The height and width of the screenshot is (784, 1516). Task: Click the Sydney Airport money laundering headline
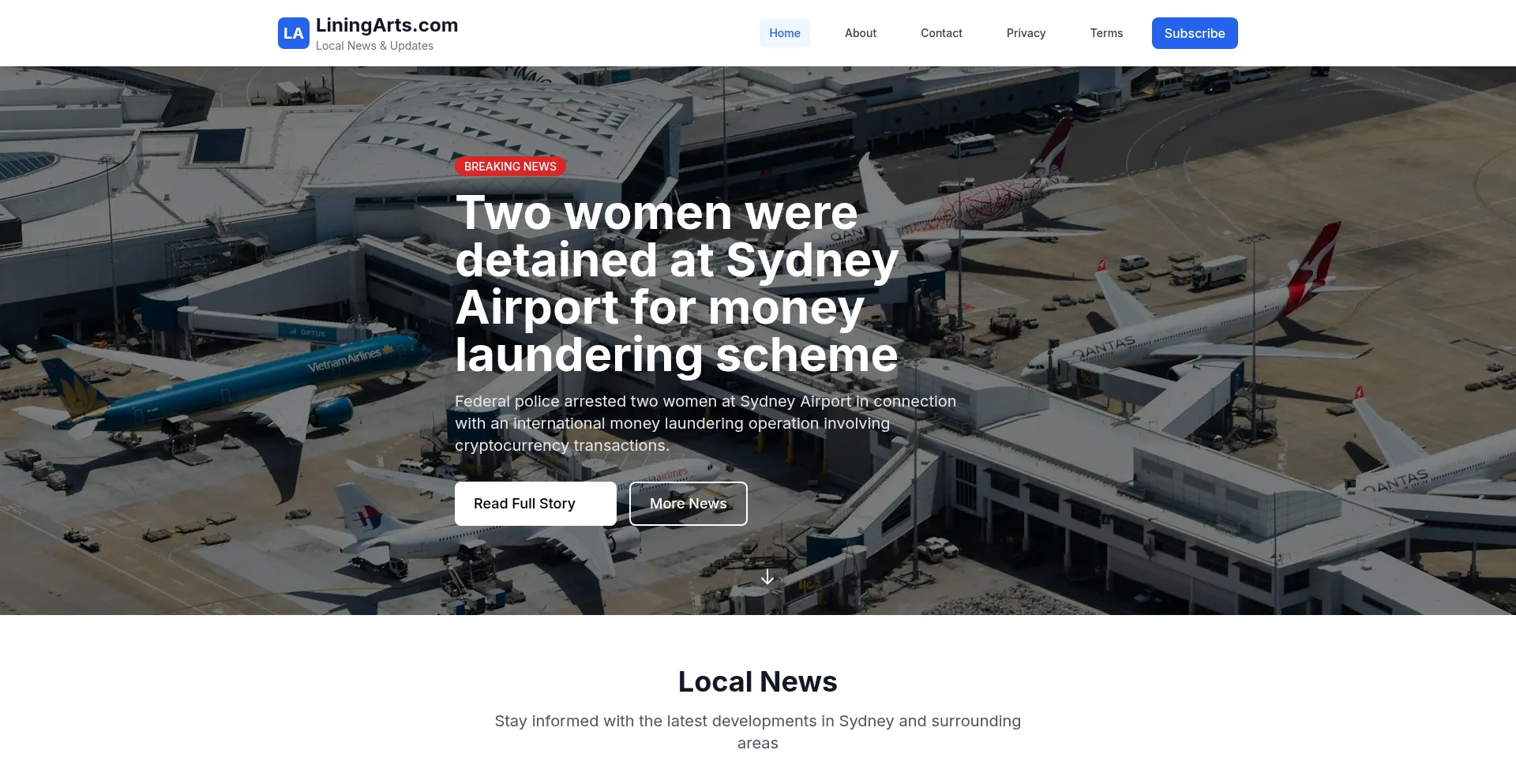click(x=676, y=283)
